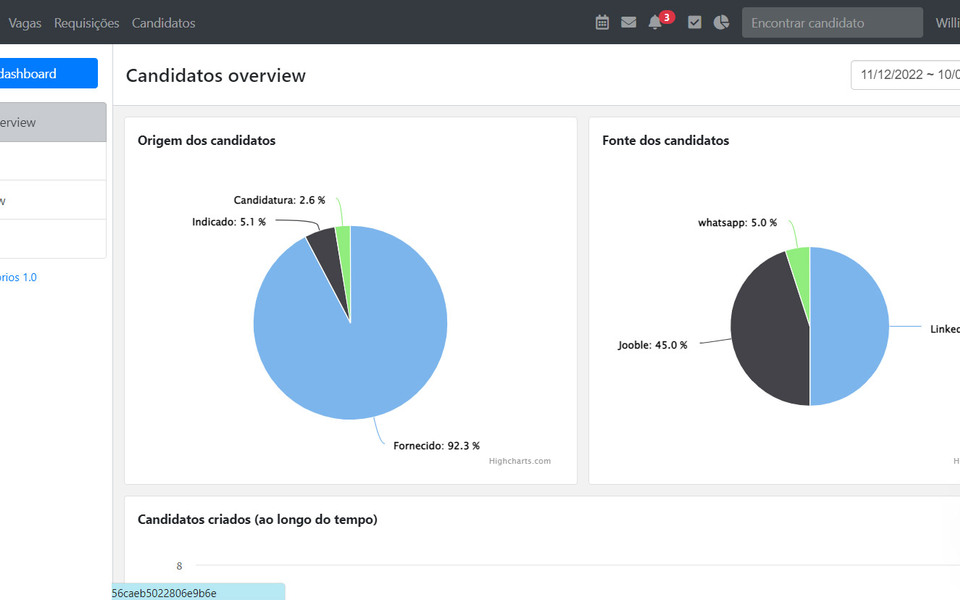Open the Candidatos menu
Viewport: 960px width, 600px height.
point(163,22)
